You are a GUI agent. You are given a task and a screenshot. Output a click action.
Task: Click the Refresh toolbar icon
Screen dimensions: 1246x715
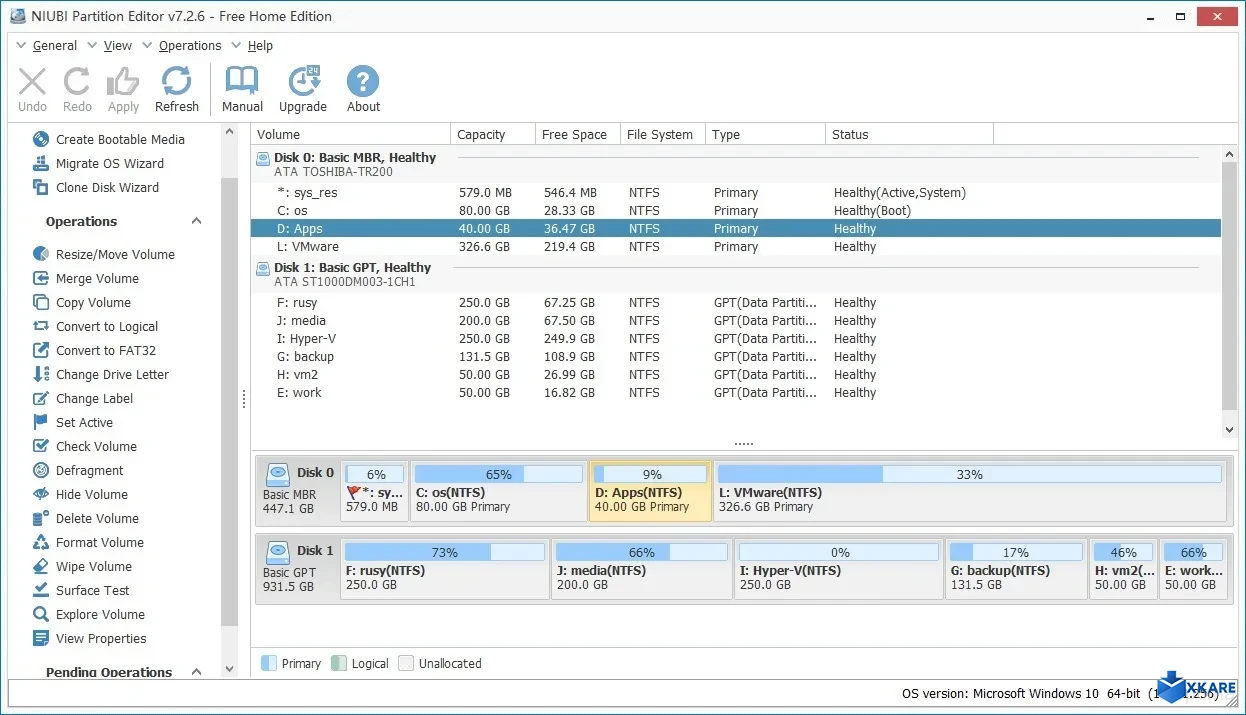tap(177, 82)
